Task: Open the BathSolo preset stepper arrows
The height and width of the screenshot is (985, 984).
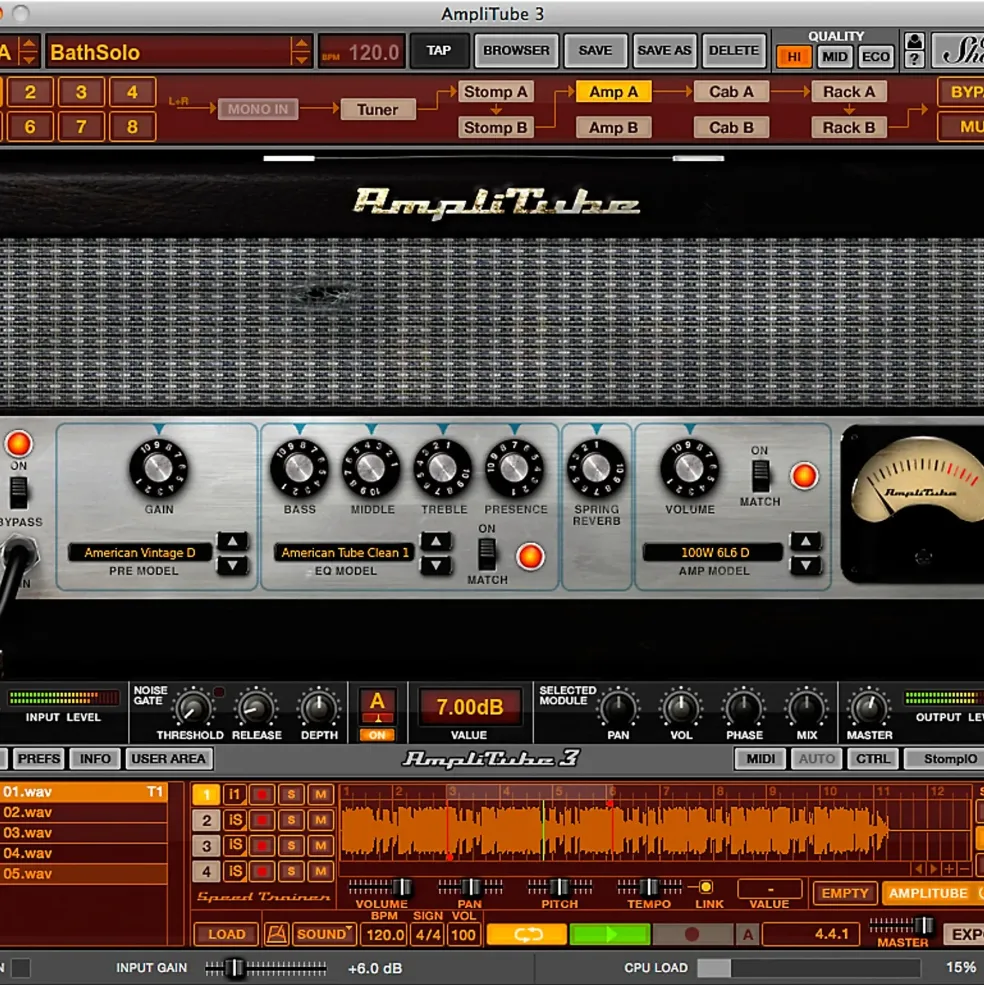Action: coord(301,52)
